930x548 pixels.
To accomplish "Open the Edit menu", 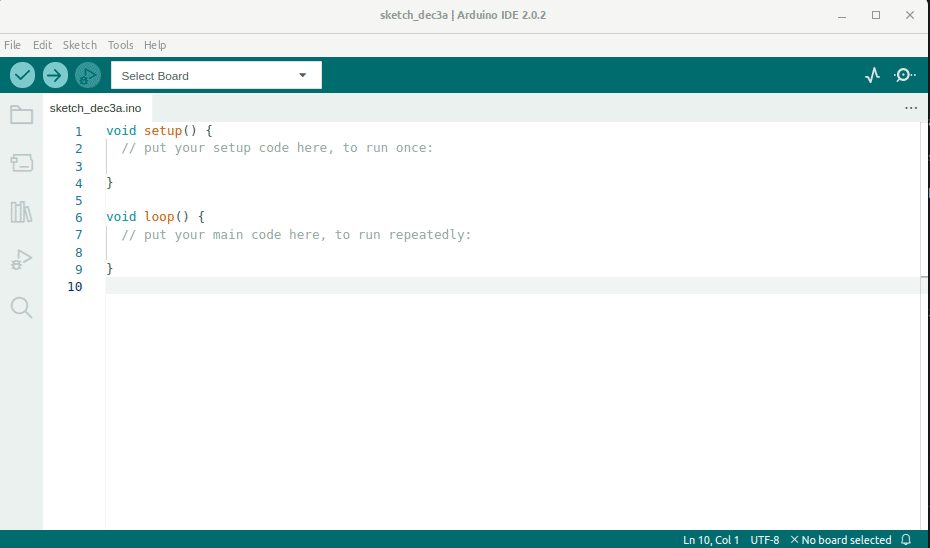I will click(x=42, y=45).
